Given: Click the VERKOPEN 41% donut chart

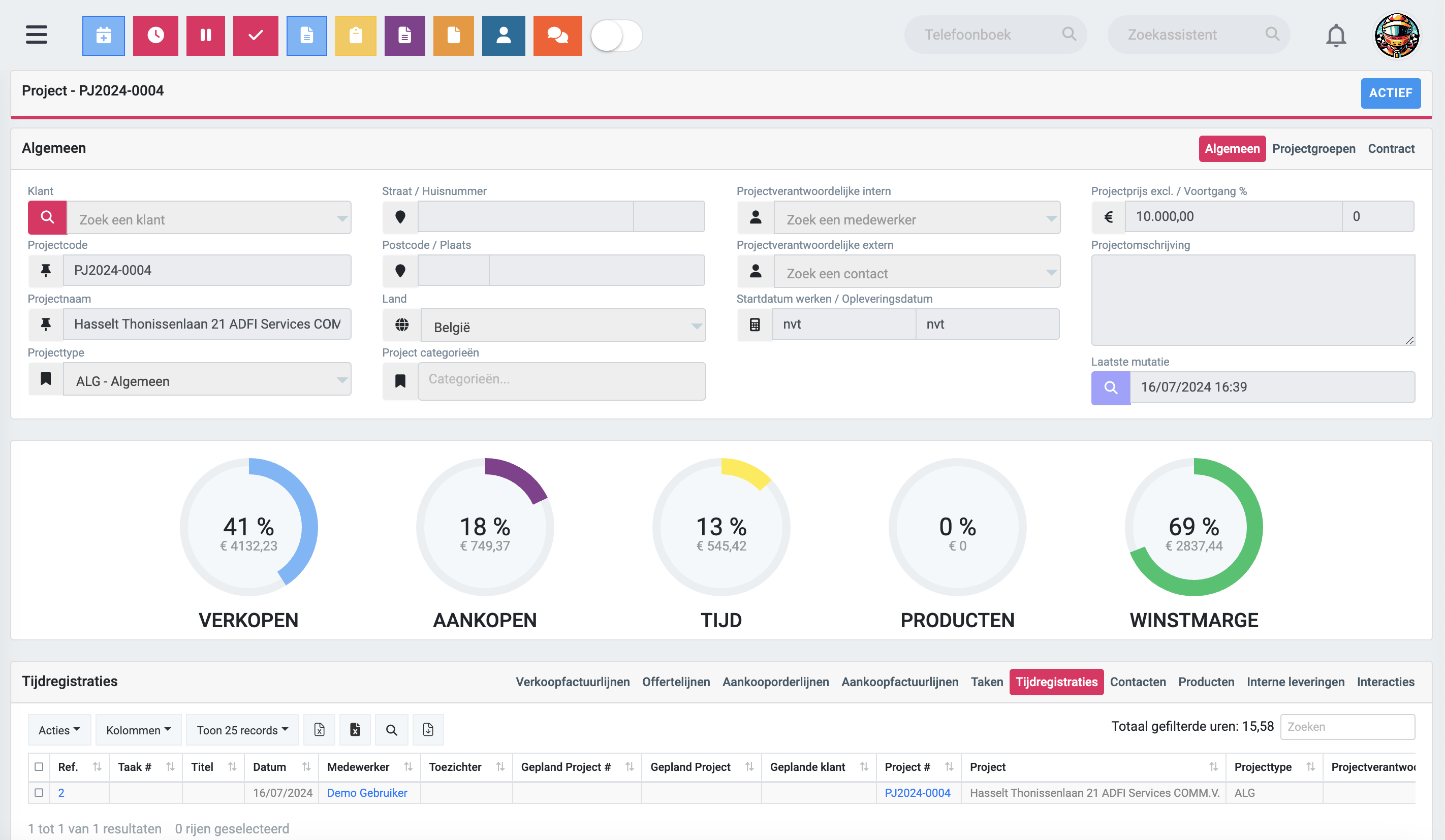Looking at the screenshot, I should pos(249,527).
